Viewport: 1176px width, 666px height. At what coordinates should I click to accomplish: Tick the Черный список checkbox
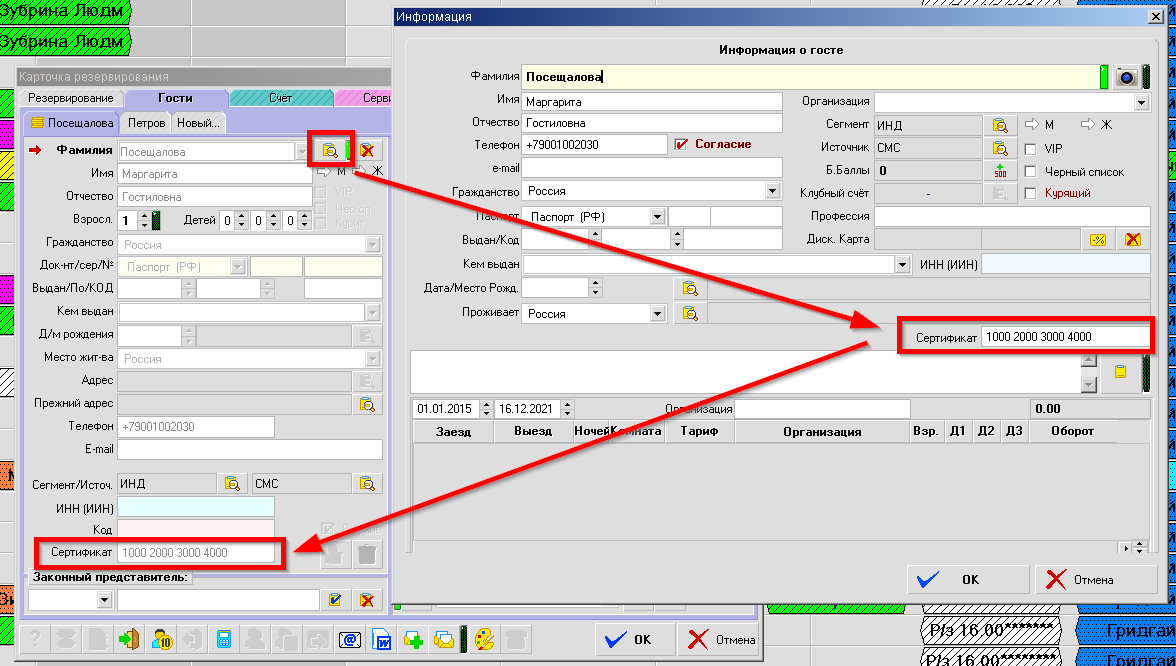click(x=1030, y=171)
